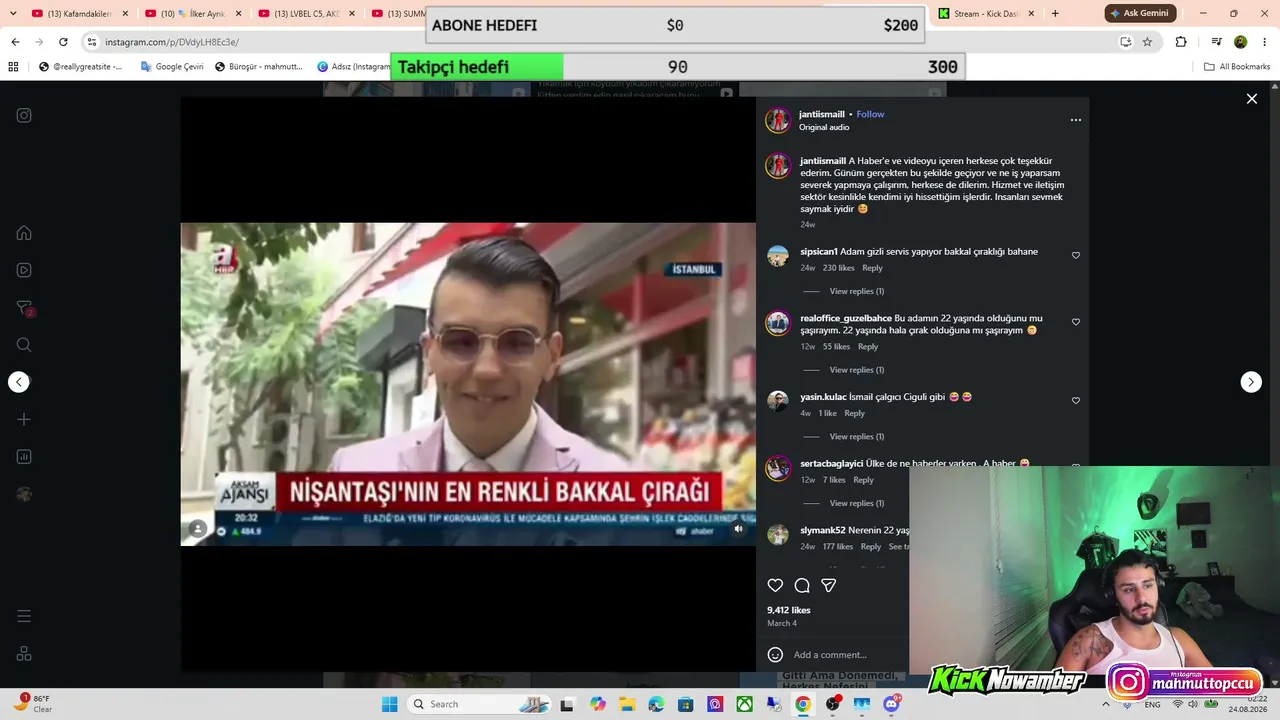Image resolution: width=1280 pixels, height=720 pixels.
Task: Expand replies under realoffice_guzelbahce's comment
Action: click(x=857, y=370)
